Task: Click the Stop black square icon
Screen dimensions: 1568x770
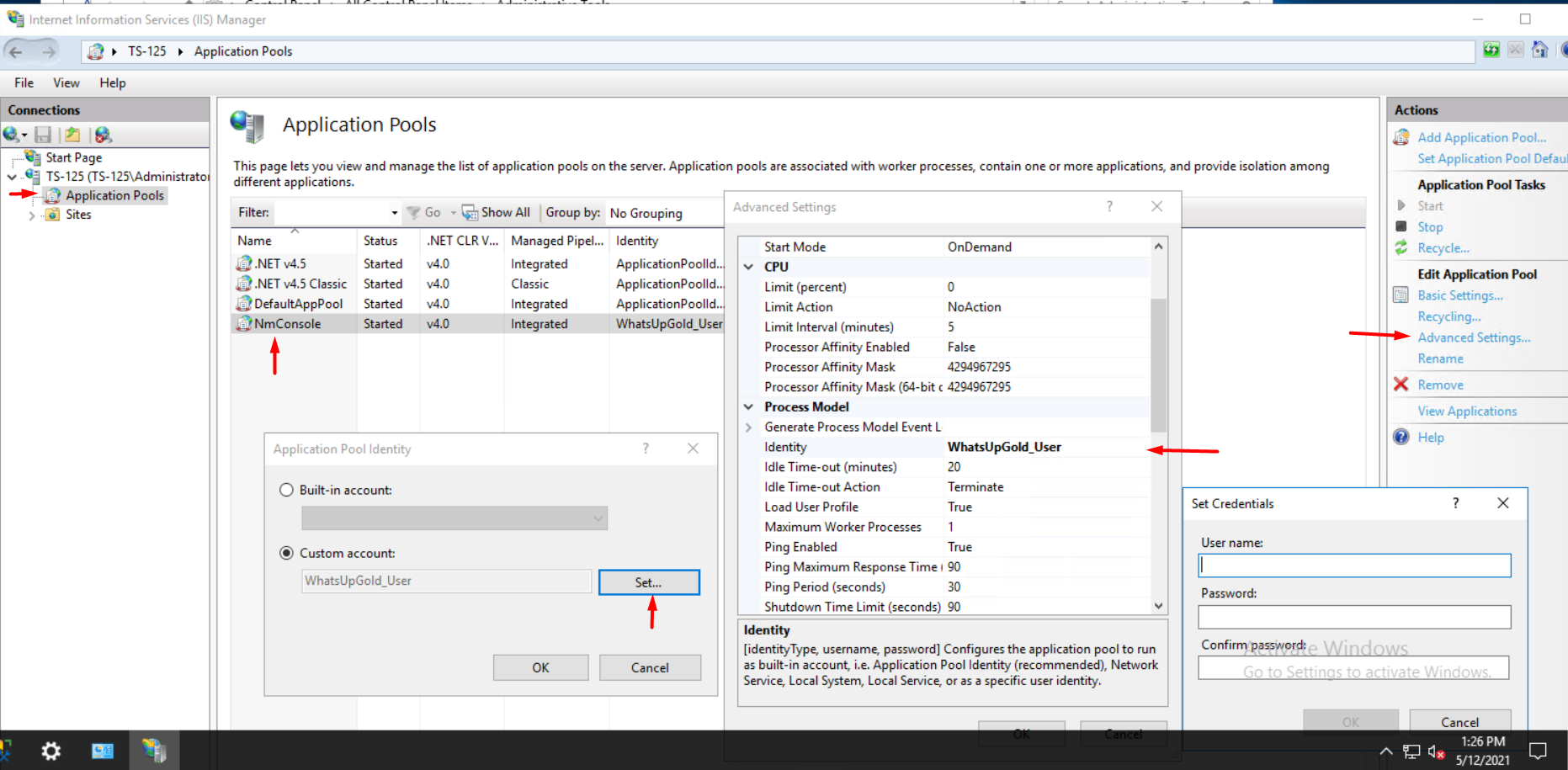Action: [1401, 226]
